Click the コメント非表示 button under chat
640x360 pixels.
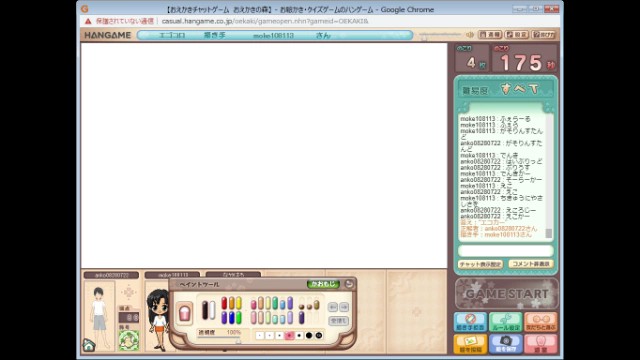(x=531, y=264)
